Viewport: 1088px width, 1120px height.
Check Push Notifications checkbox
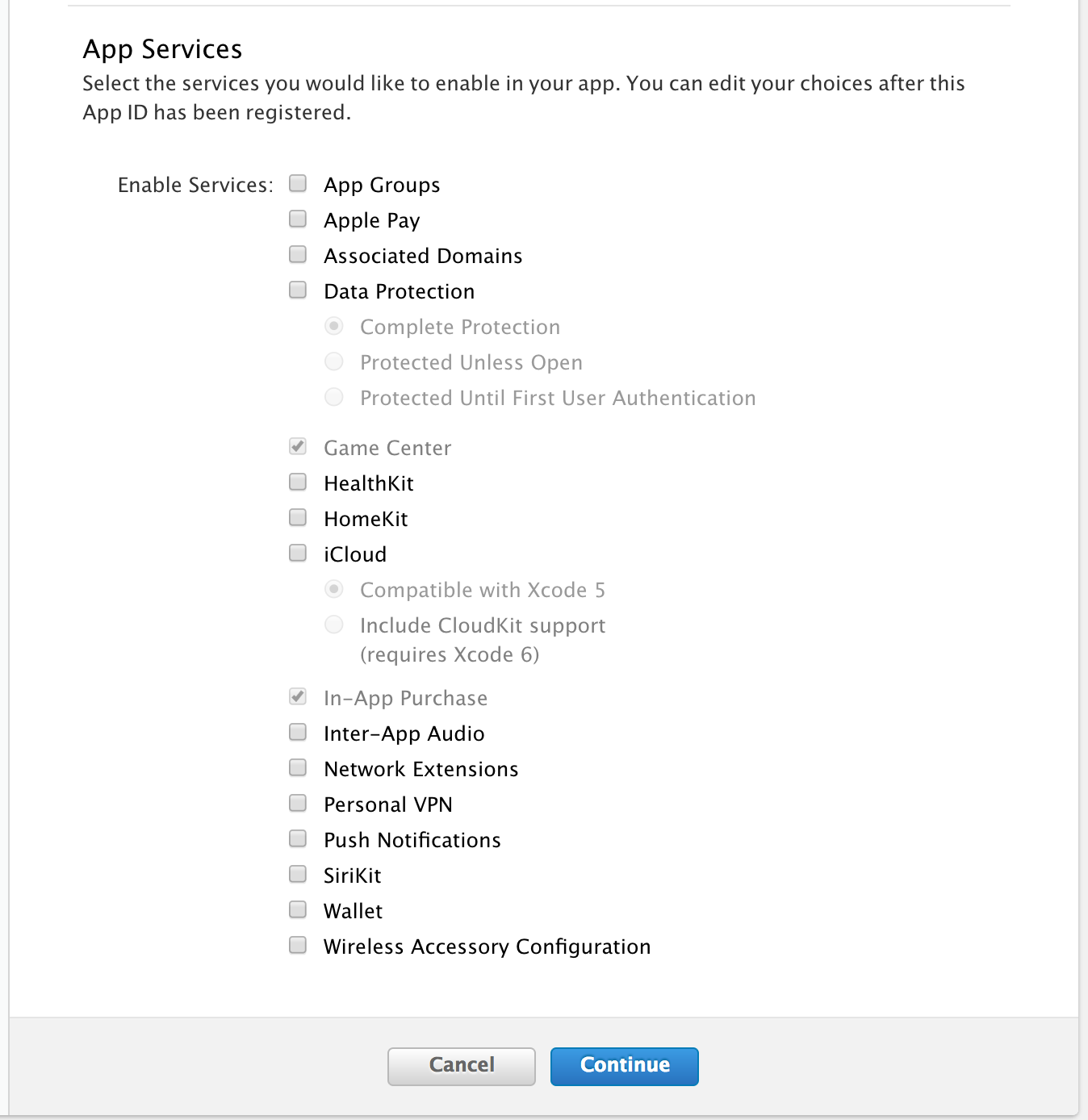(x=298, y=838)
